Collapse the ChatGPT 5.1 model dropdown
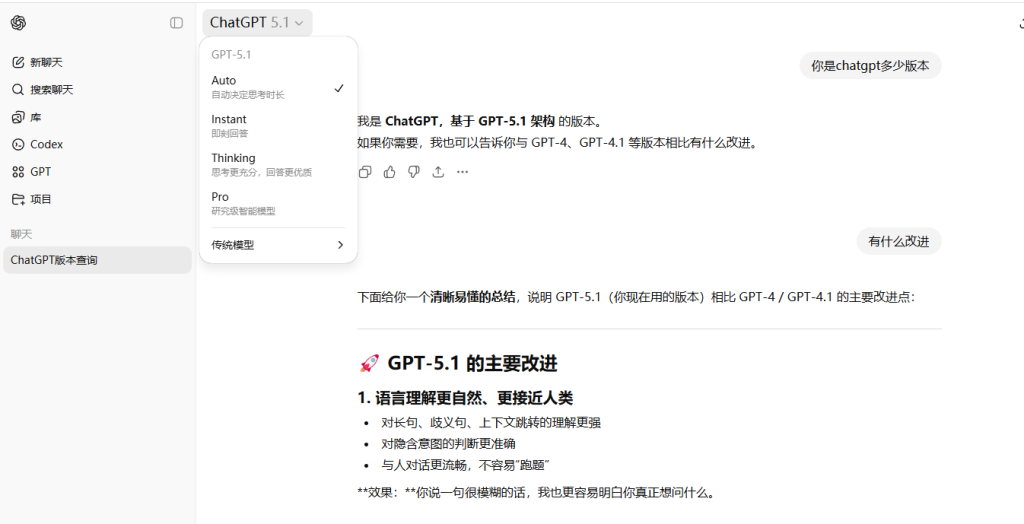1024x524 pixels. 257,23
